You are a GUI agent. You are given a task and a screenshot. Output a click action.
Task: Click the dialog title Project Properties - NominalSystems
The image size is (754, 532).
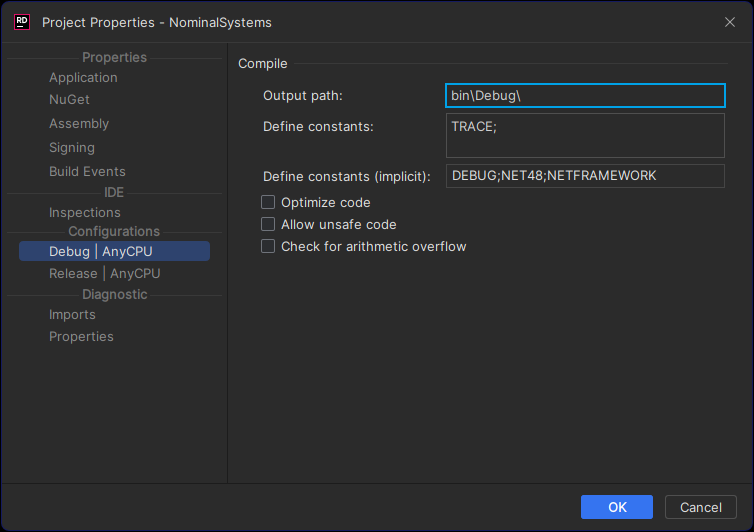point(157,23)
